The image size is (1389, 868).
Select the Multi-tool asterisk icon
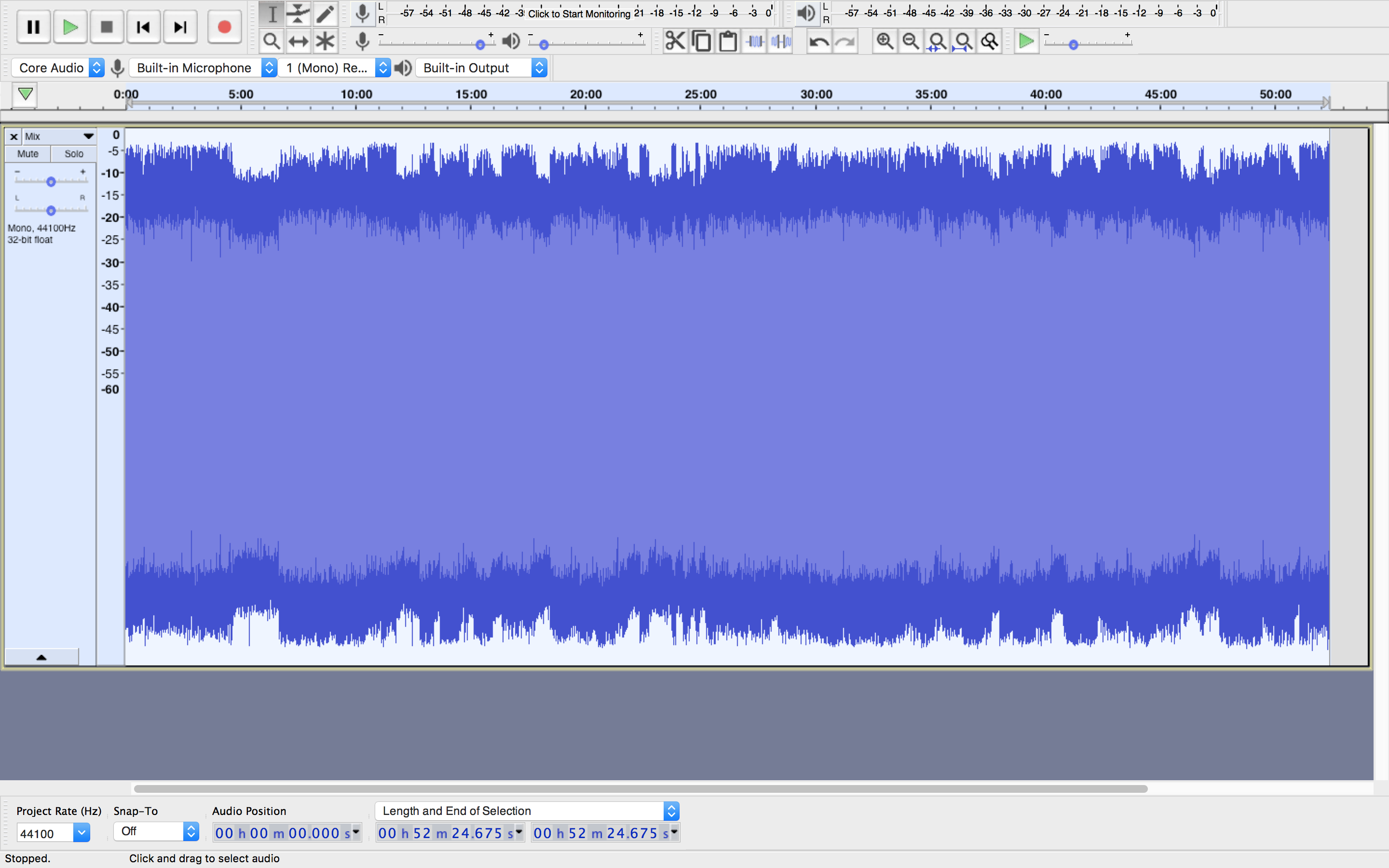coord(325,41)
